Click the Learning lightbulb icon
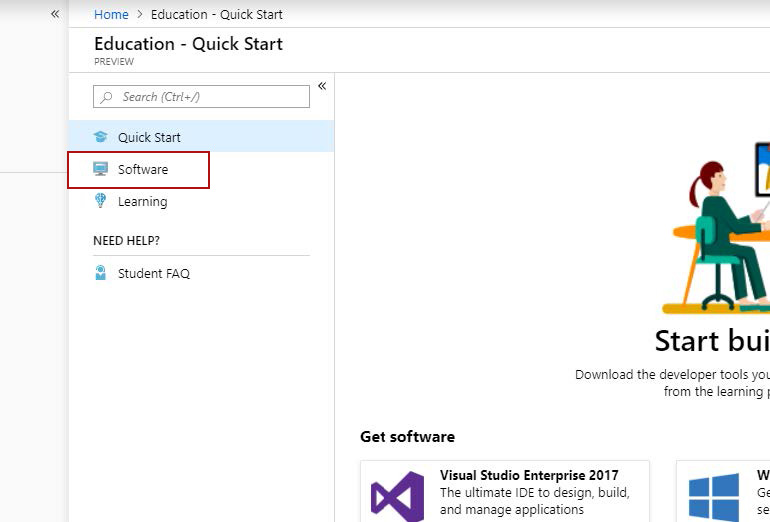770x522 pixels. [100, 201]
